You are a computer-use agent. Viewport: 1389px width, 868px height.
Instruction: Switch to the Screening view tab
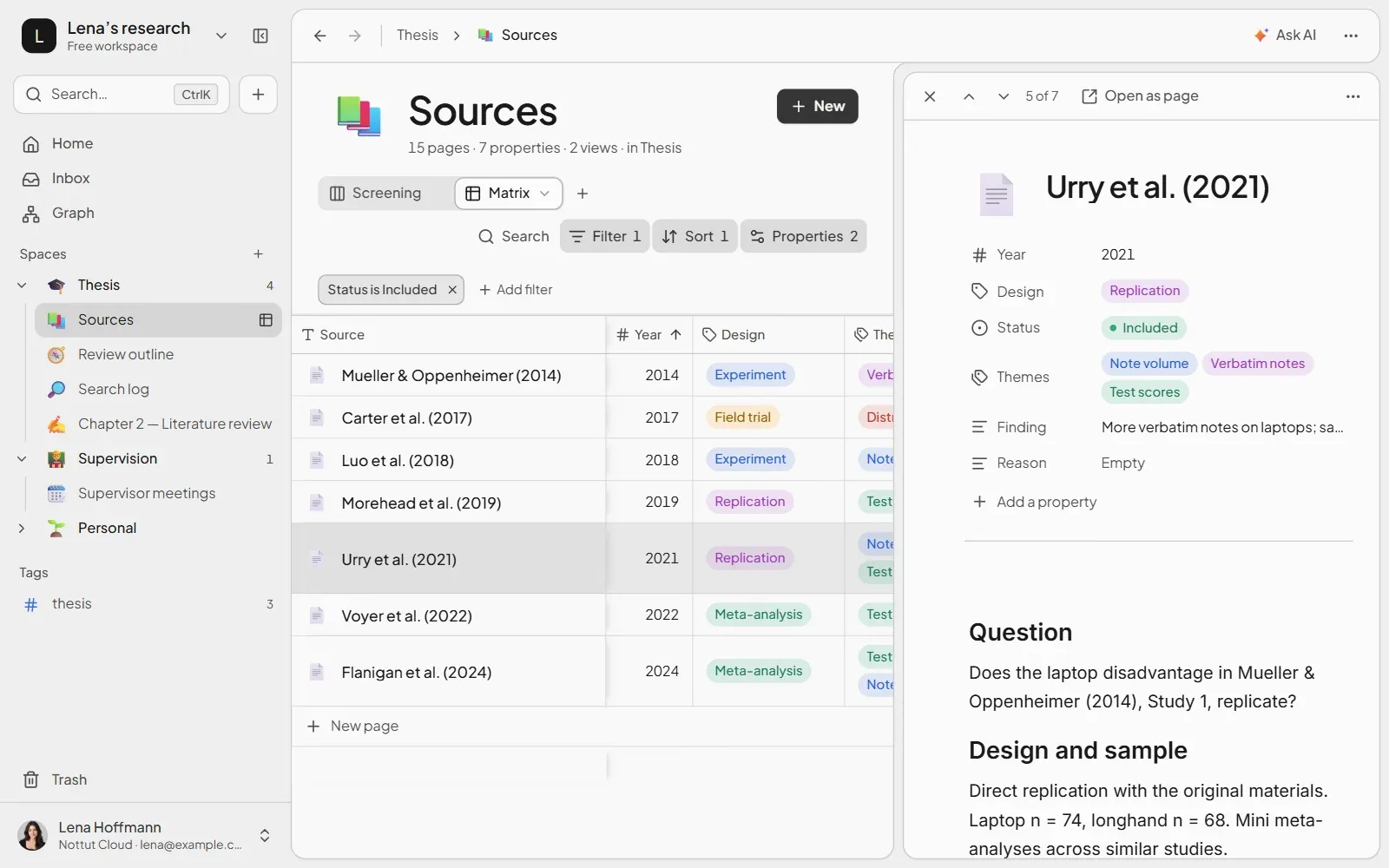(376, 194)
